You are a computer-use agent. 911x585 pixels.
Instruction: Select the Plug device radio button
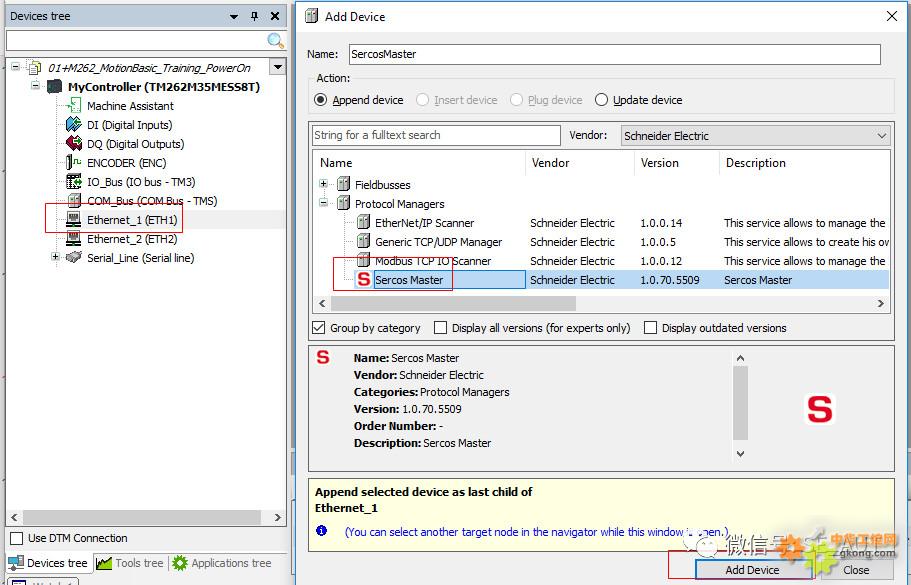coord(516,100)
